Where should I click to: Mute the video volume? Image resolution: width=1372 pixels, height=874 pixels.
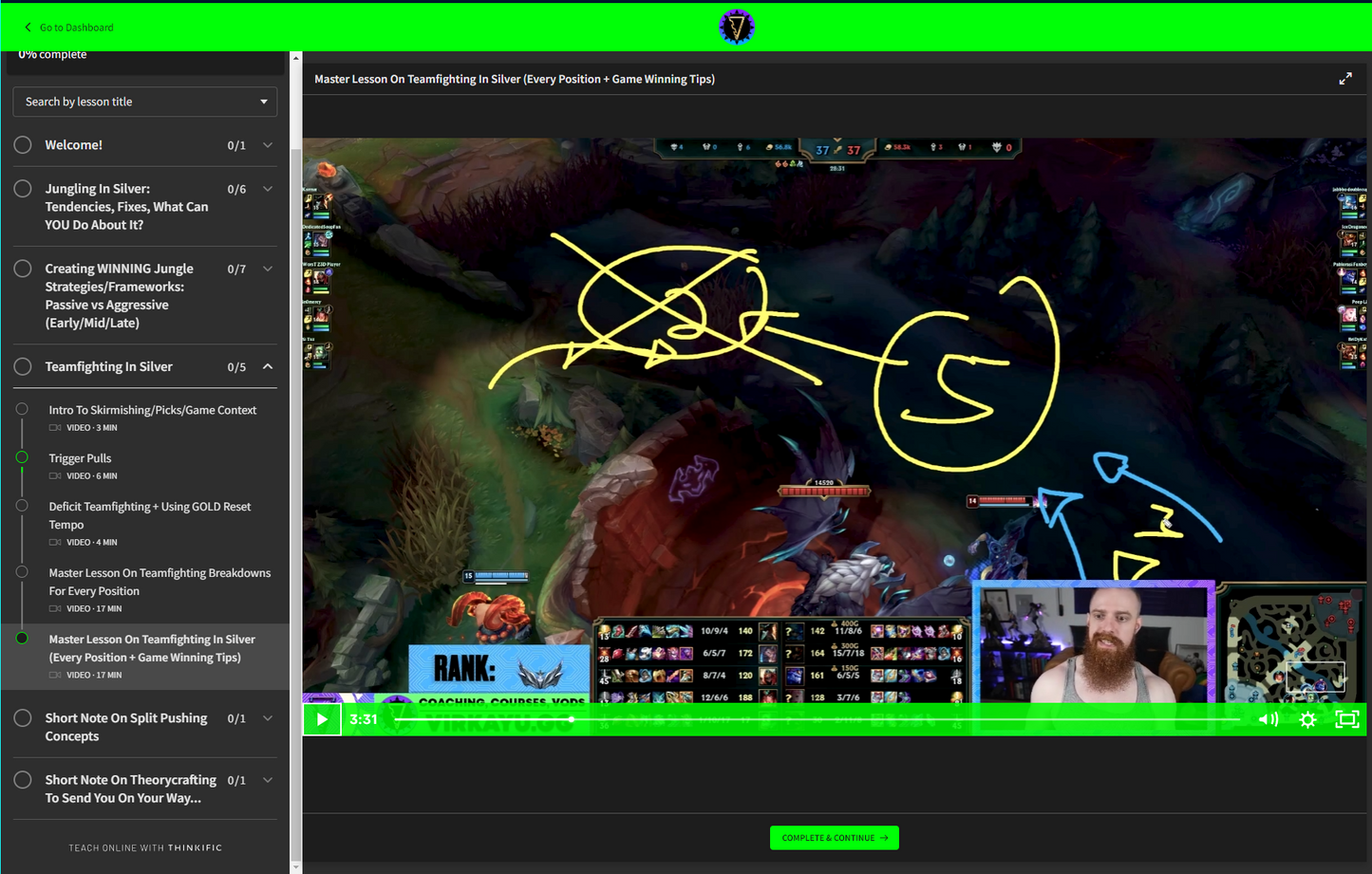point(1268,719)
